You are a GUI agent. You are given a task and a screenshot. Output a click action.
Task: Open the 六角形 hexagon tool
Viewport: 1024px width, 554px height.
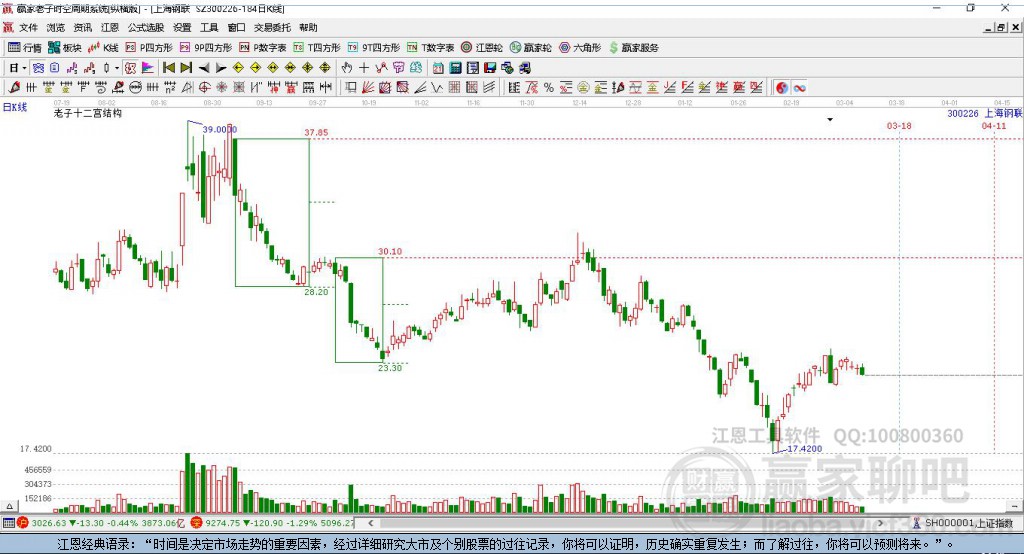click(x=580, y=48)
